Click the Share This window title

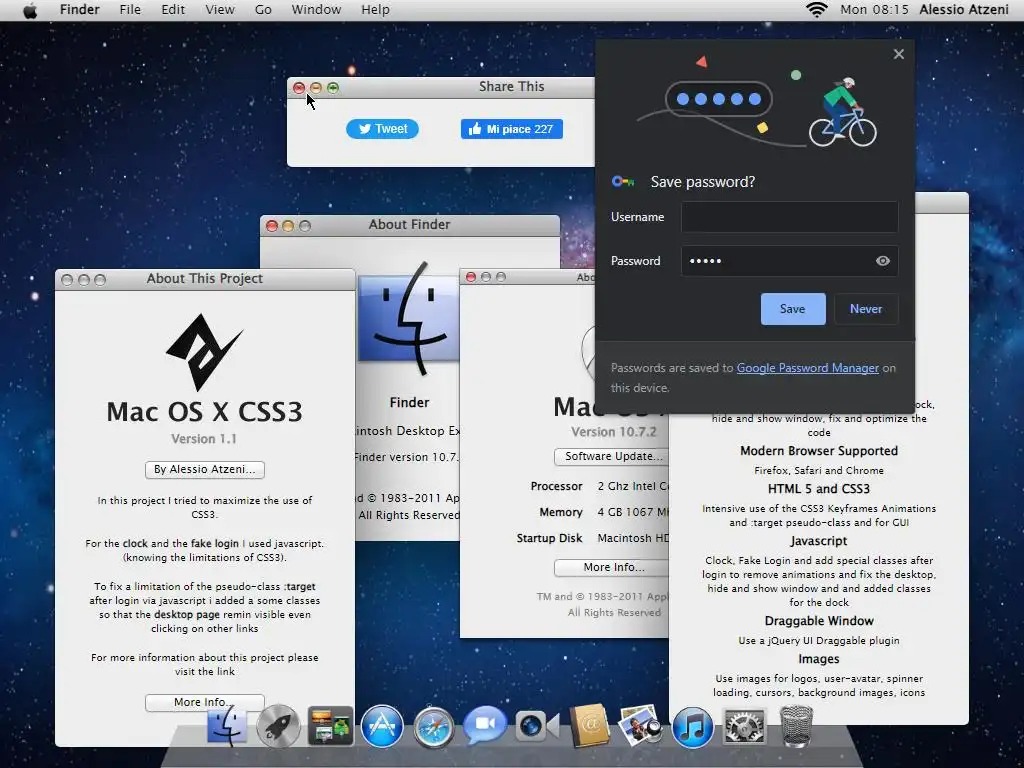[511, 87]
